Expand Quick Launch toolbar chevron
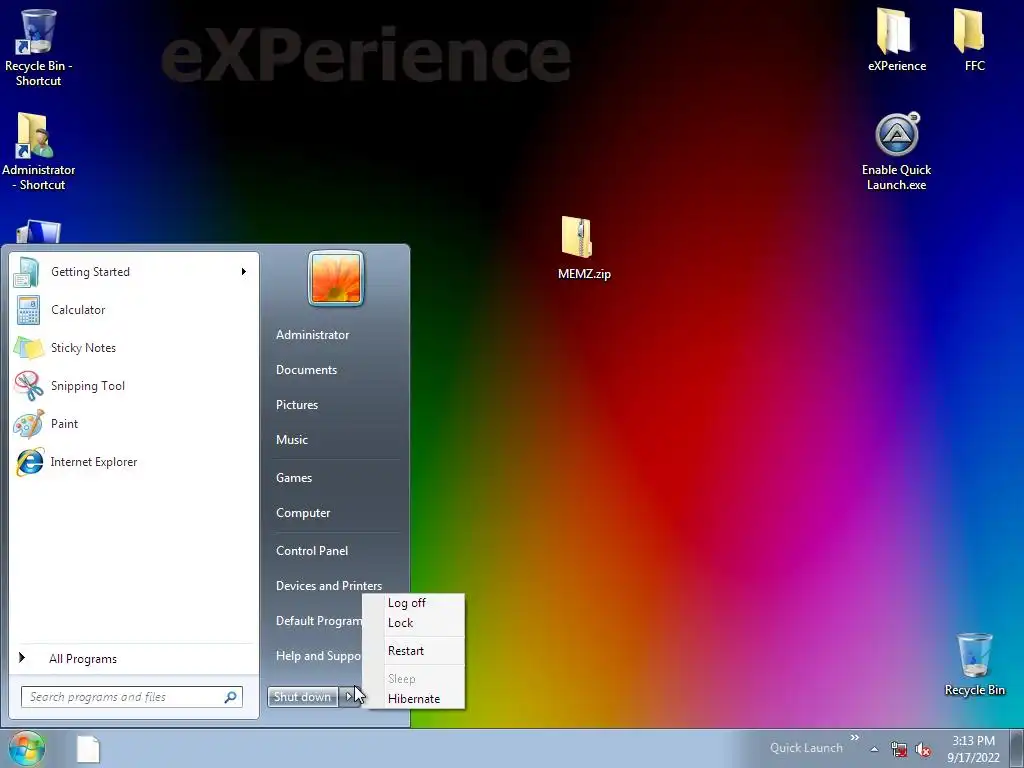This screenshot has height=768, width=1024. [855, 738]
